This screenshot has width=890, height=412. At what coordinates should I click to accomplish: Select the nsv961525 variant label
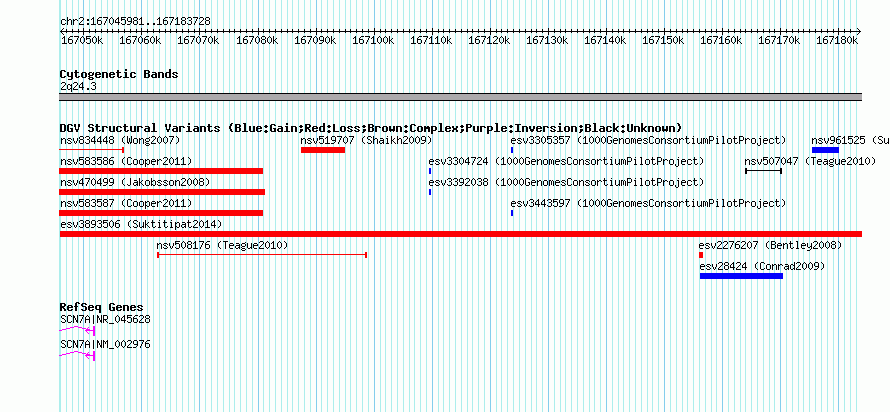tap(850, 140)
